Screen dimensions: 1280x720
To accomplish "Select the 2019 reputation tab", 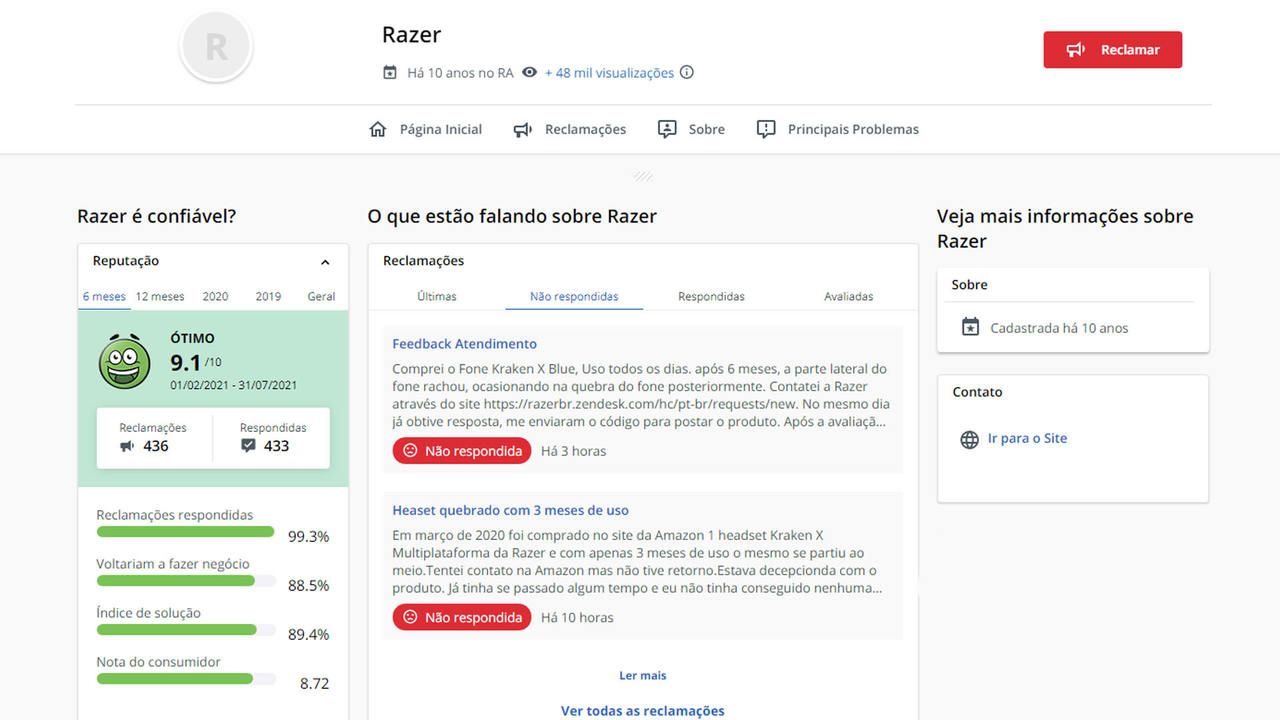I will click(268, 297).
